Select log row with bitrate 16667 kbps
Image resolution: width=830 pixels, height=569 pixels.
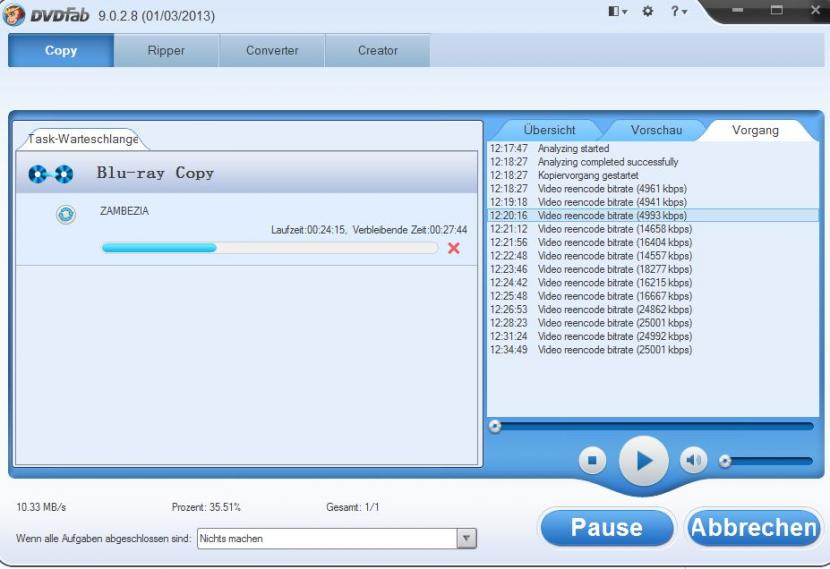[652, 296]
